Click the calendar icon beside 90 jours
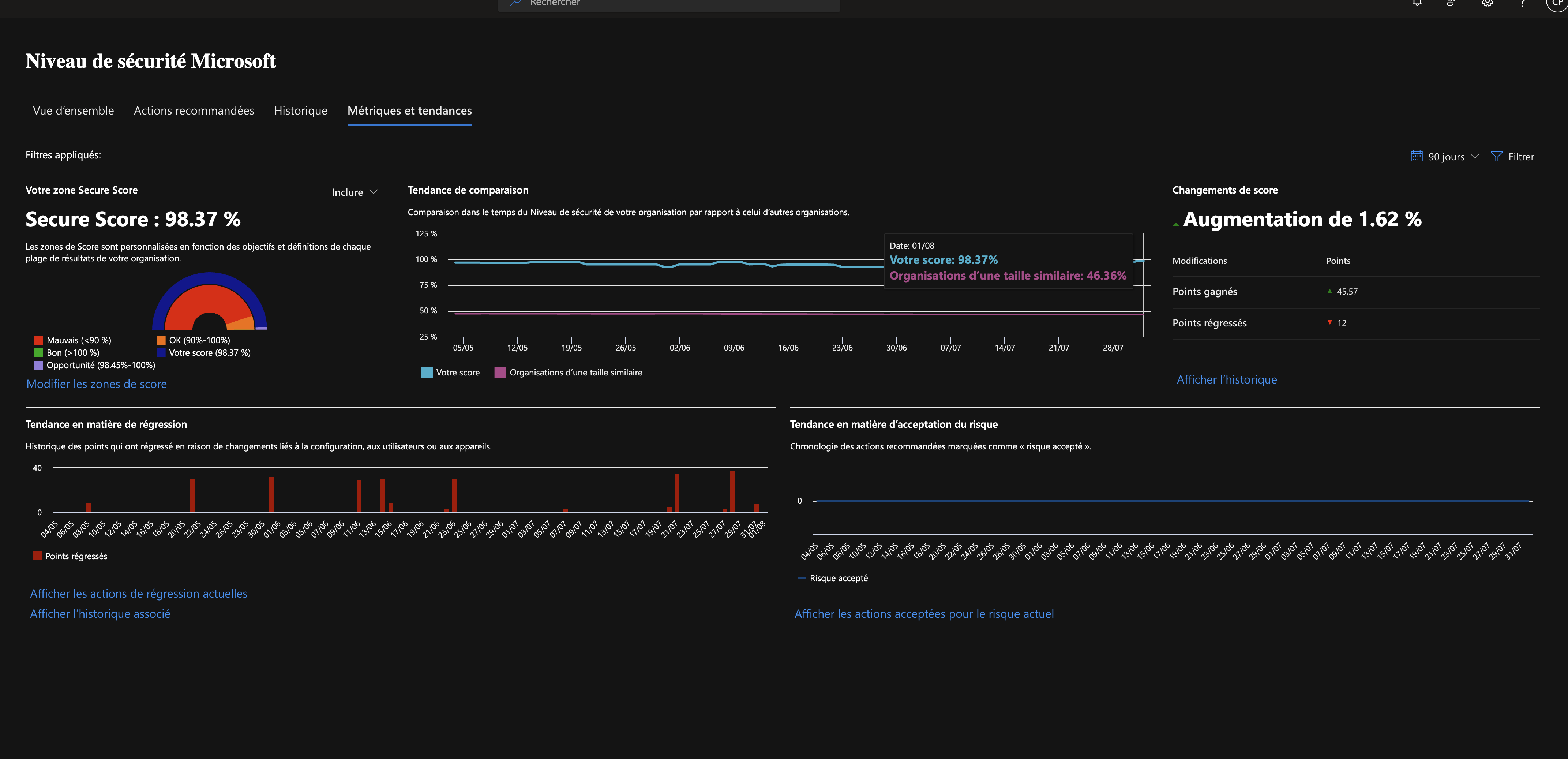 1417,156
